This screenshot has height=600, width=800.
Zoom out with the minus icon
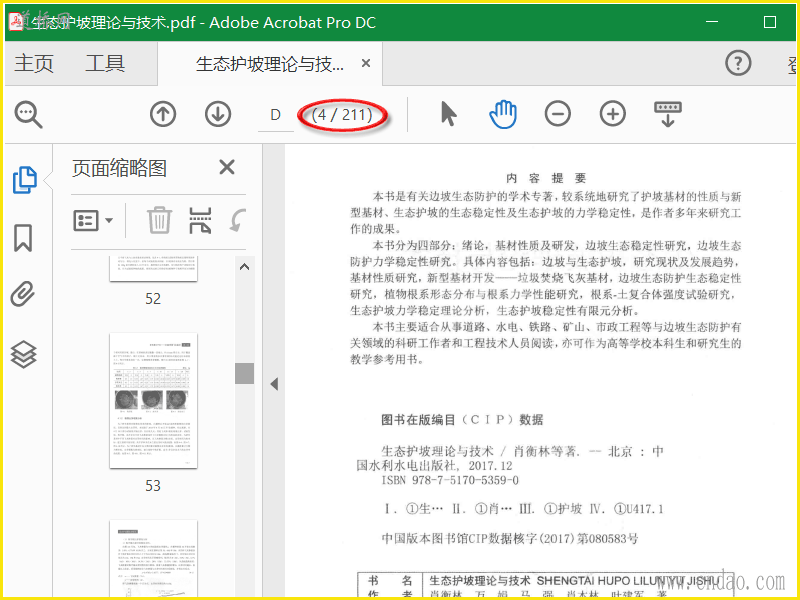(x=558, y=113)
